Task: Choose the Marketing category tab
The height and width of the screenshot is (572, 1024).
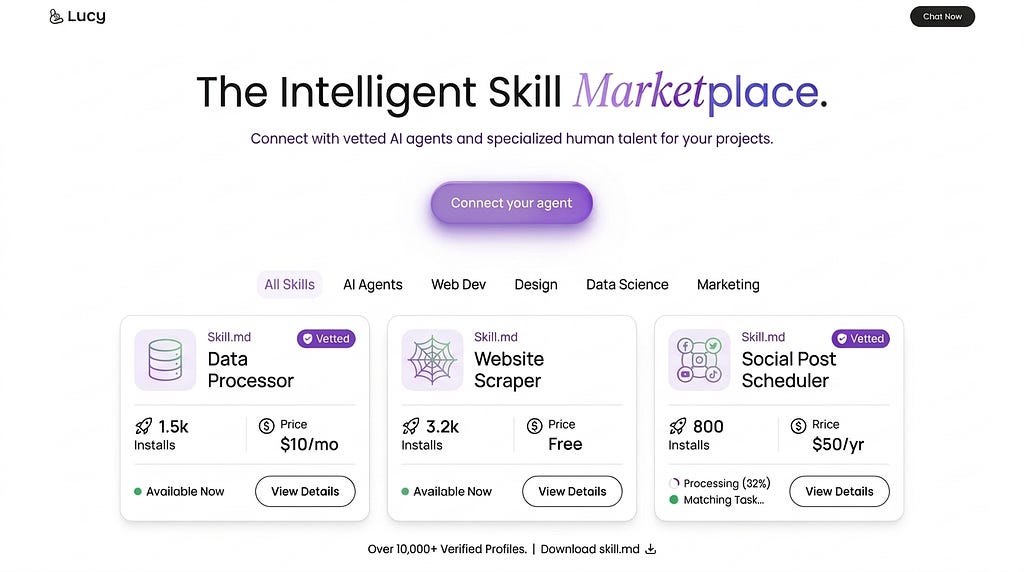Action: tap(728, 285)
